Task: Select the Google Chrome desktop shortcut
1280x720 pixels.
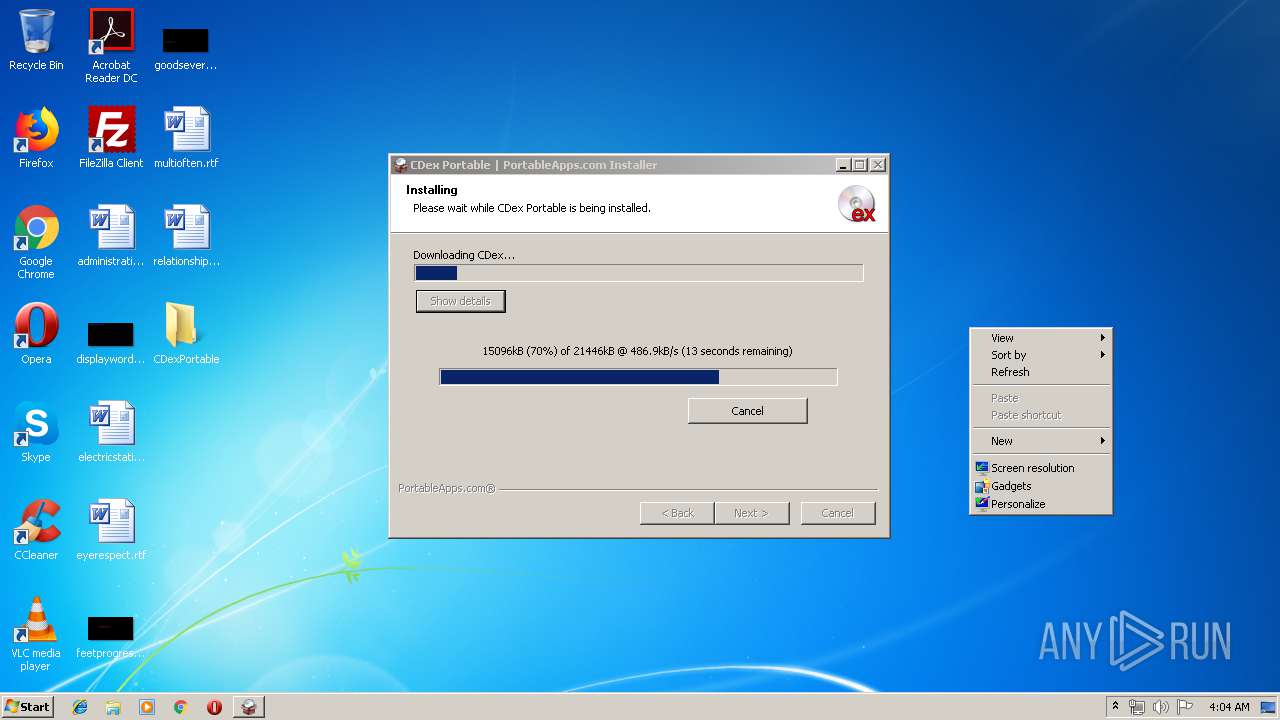Action: click(x=36, y=242)
